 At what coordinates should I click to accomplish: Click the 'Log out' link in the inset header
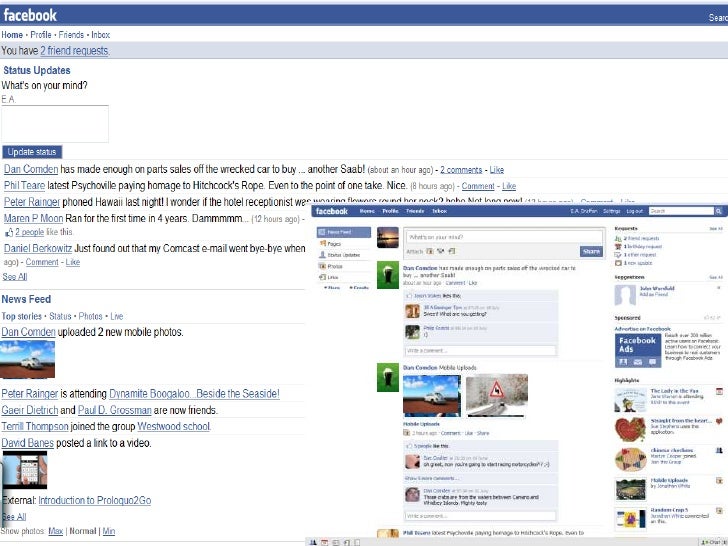pos(634,211)
